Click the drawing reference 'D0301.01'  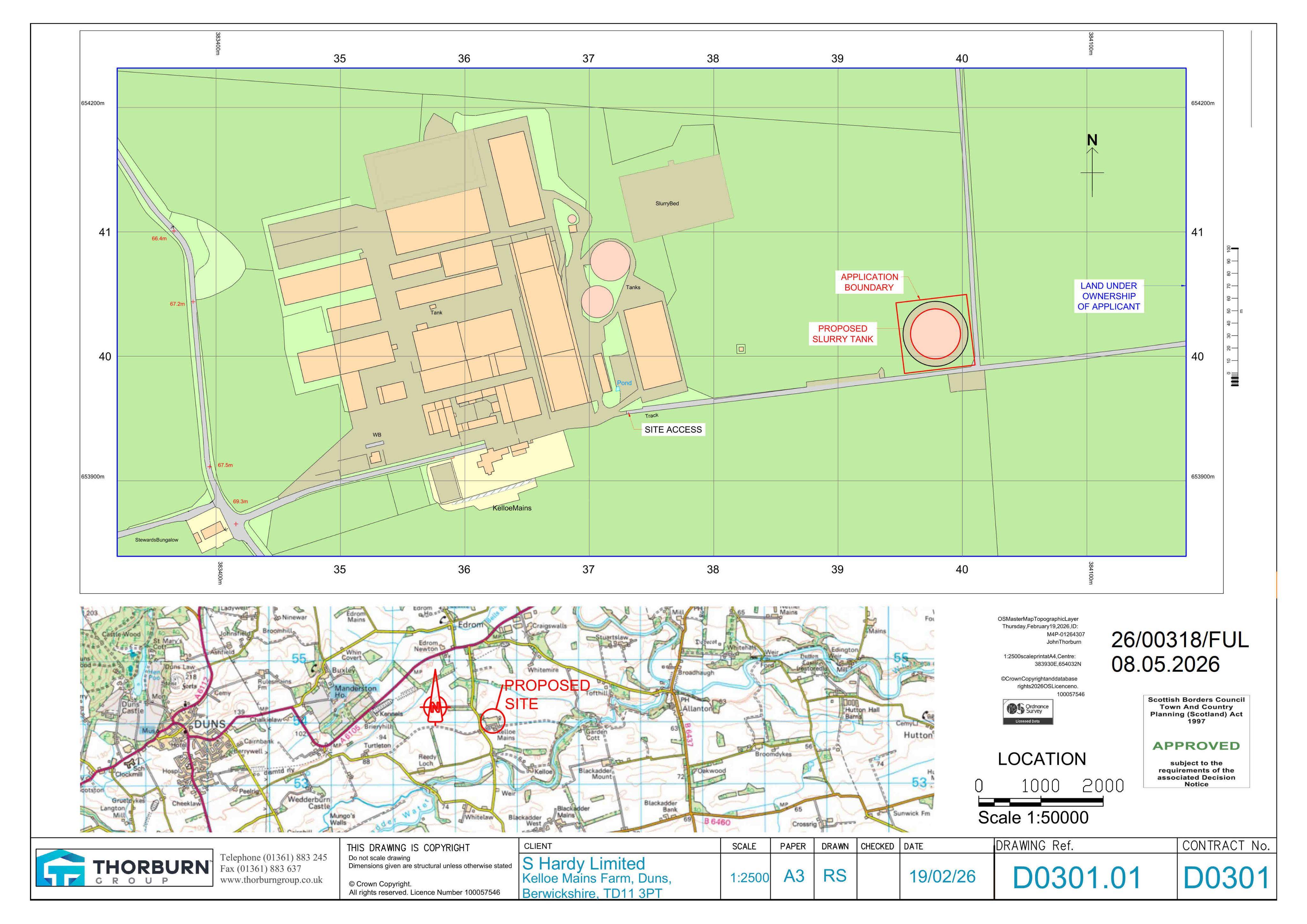point(1077,878)
